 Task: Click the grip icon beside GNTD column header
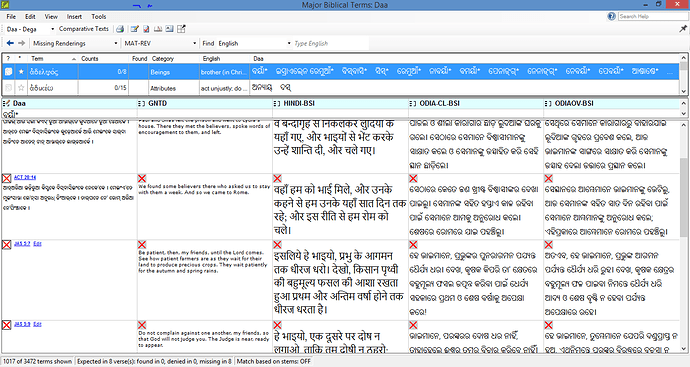[141, 103]
